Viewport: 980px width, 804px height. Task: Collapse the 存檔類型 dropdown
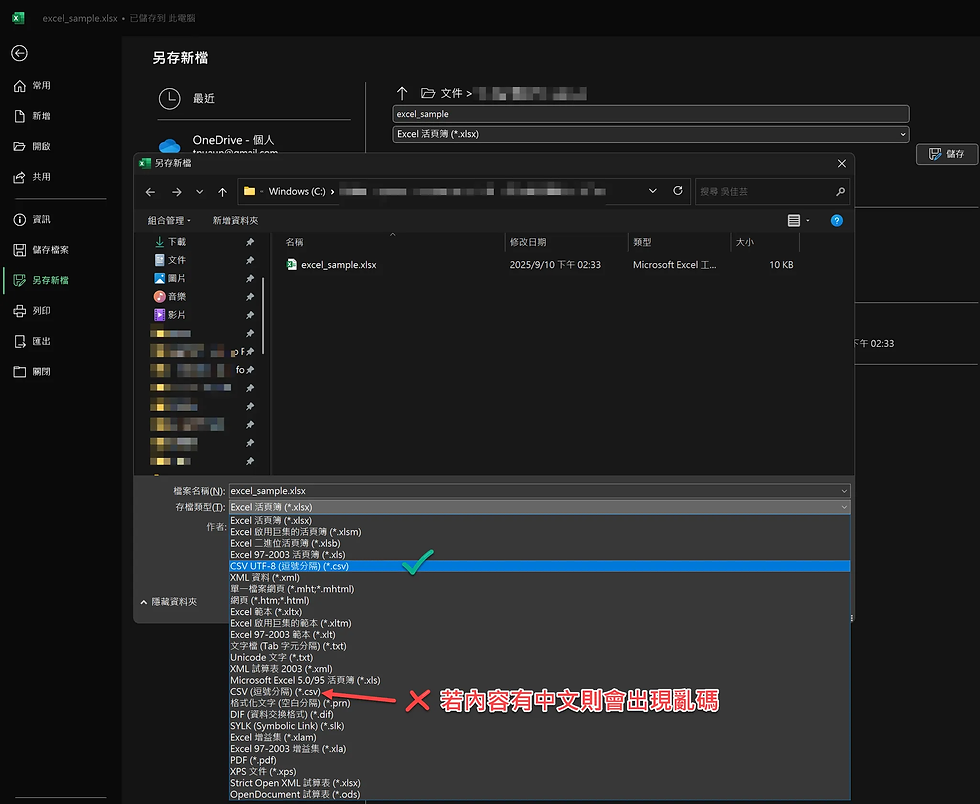pyautogui.click(x=844, y=507)
